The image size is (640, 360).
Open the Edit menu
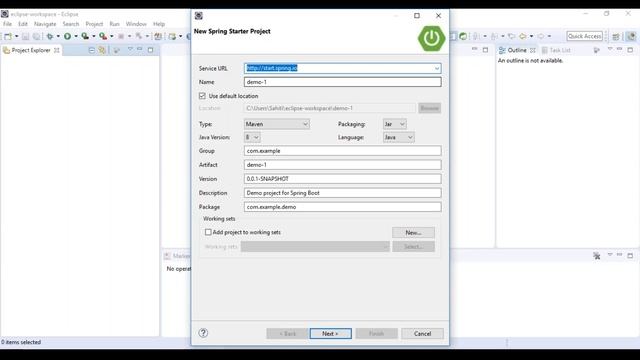pyautogui.click(x=23, y=24)
